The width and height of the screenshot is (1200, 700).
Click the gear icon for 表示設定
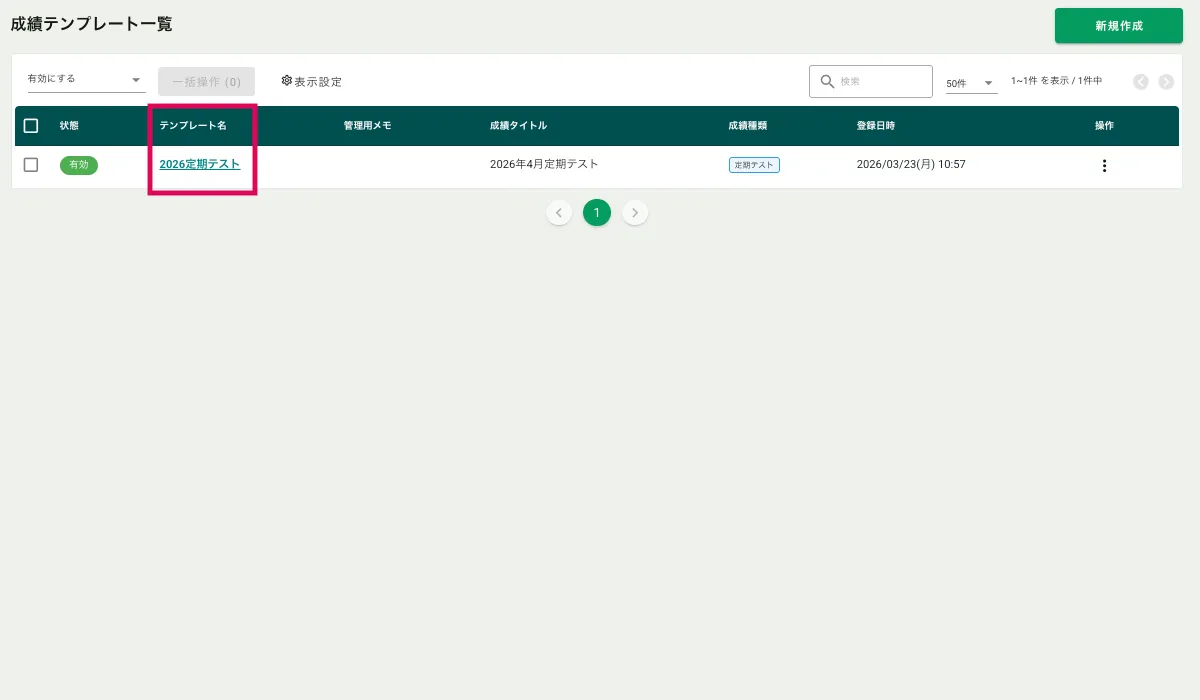[287, 81]
